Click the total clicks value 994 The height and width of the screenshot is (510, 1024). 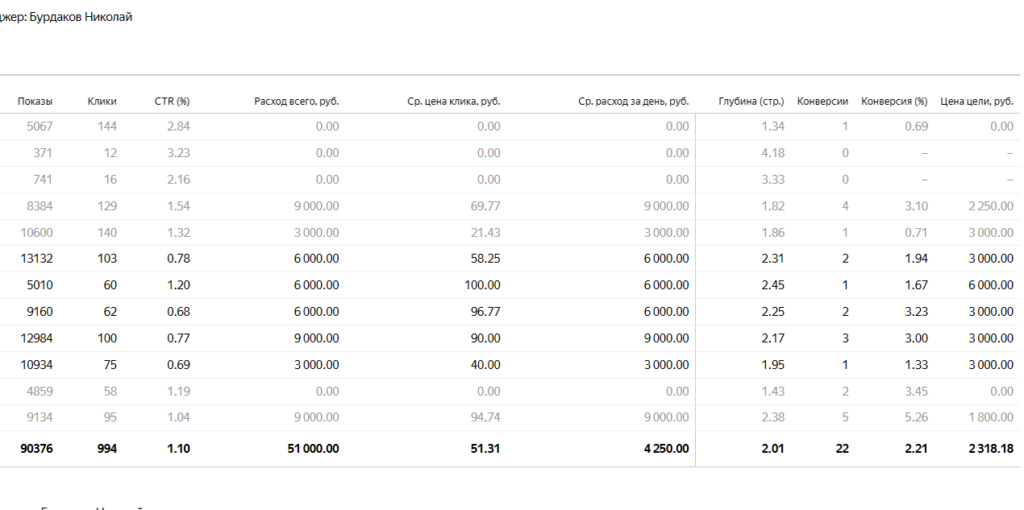[108, 449]
